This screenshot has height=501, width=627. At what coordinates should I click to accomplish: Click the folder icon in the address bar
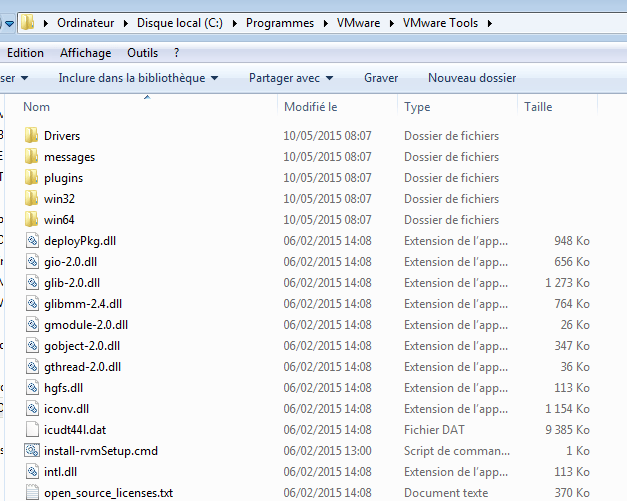(27, 22)
